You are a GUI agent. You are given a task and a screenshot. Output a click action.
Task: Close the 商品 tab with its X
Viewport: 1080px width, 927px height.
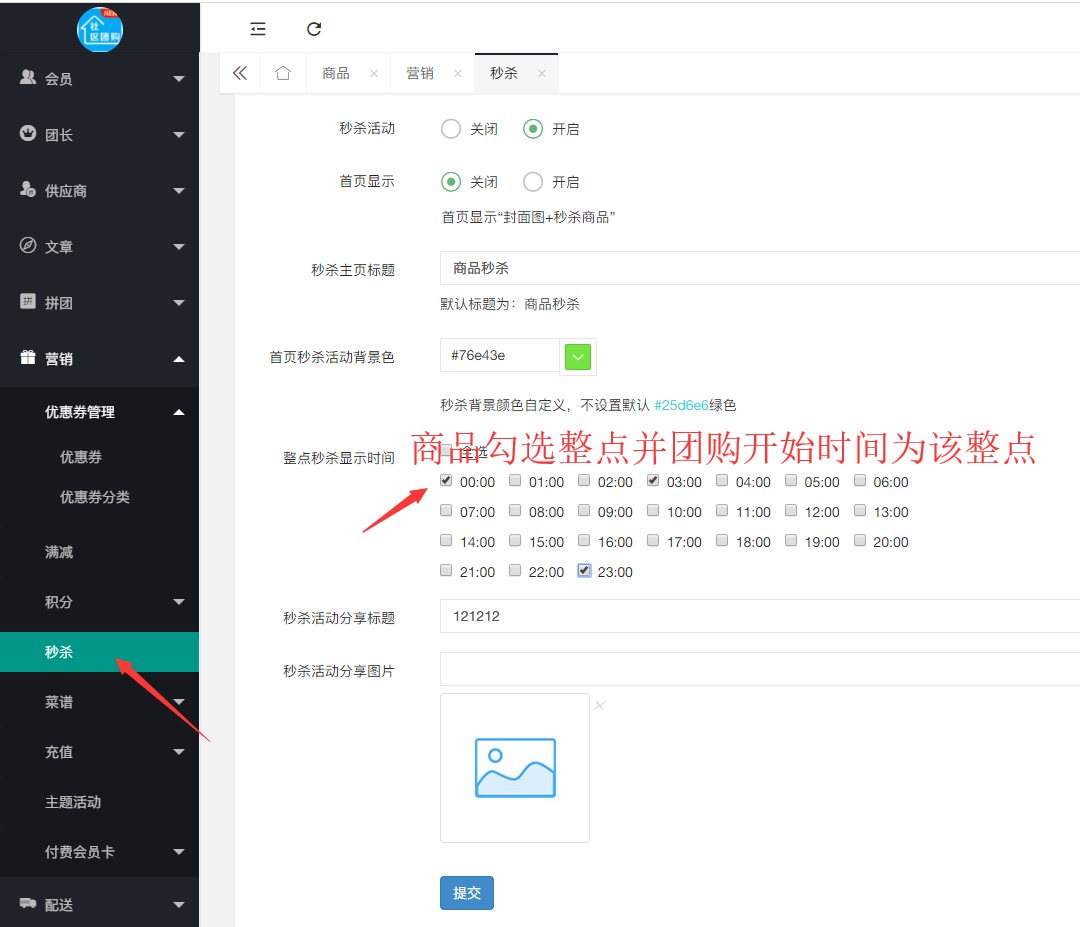[374, 73]
